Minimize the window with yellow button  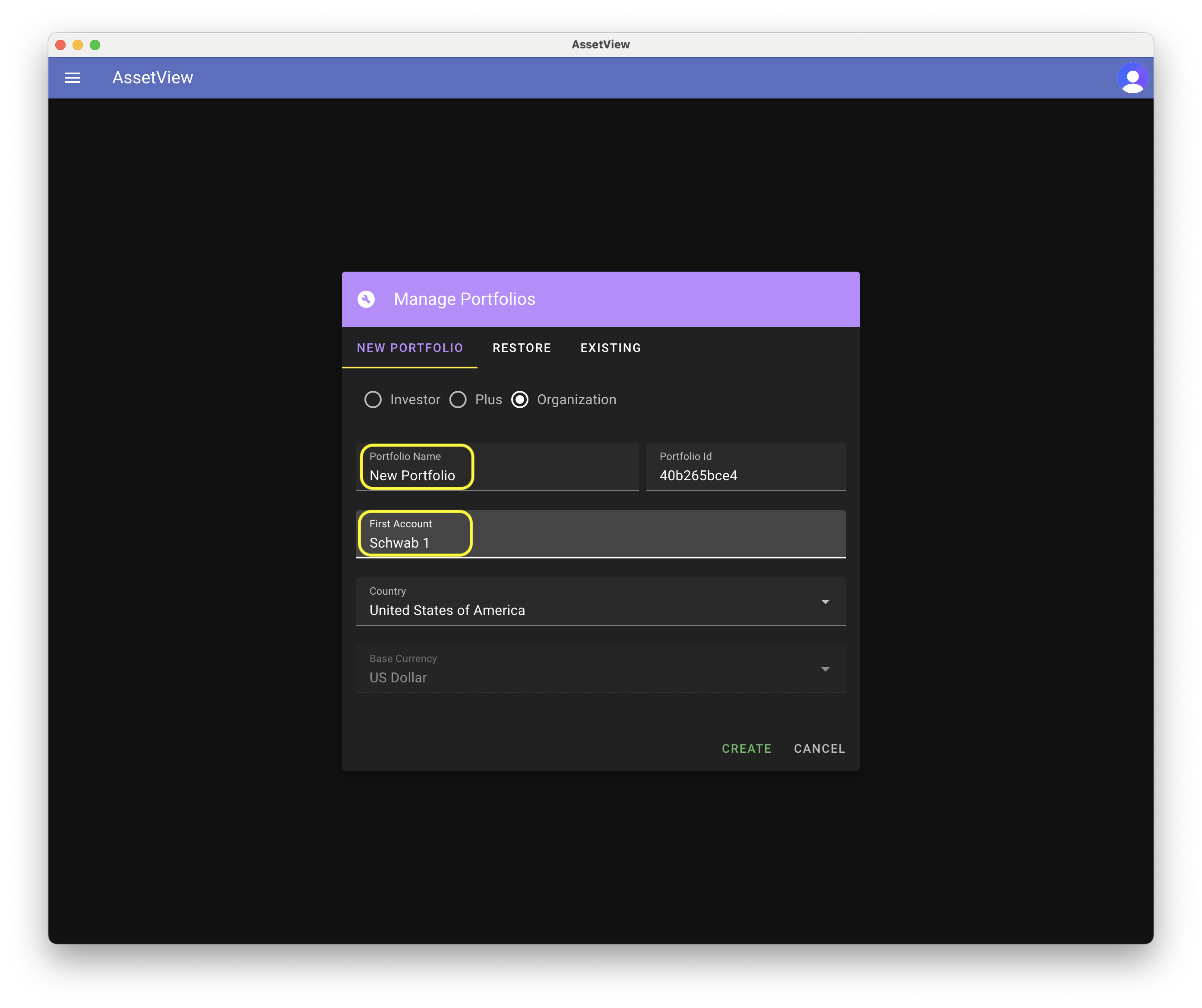pyautogui.click(x=78, y=44)
